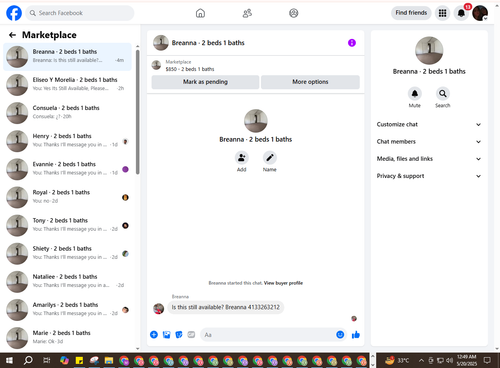This screenshot has width=500, height=368.
Task: Choose a GIF in the composer
Action: (x=191, y=335)
